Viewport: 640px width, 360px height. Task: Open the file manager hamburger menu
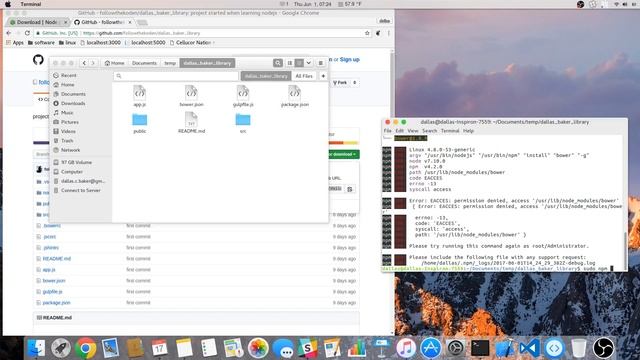coord(321,63)
